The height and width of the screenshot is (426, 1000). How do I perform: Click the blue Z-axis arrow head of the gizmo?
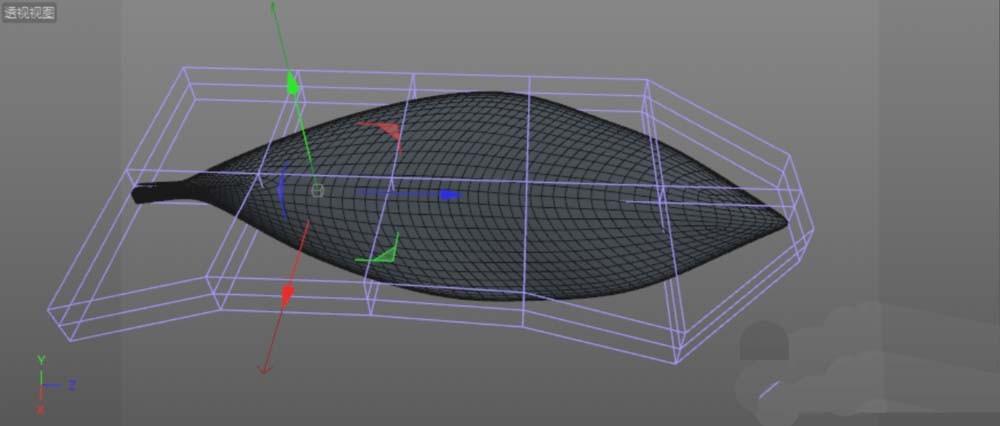pos(451,195)
